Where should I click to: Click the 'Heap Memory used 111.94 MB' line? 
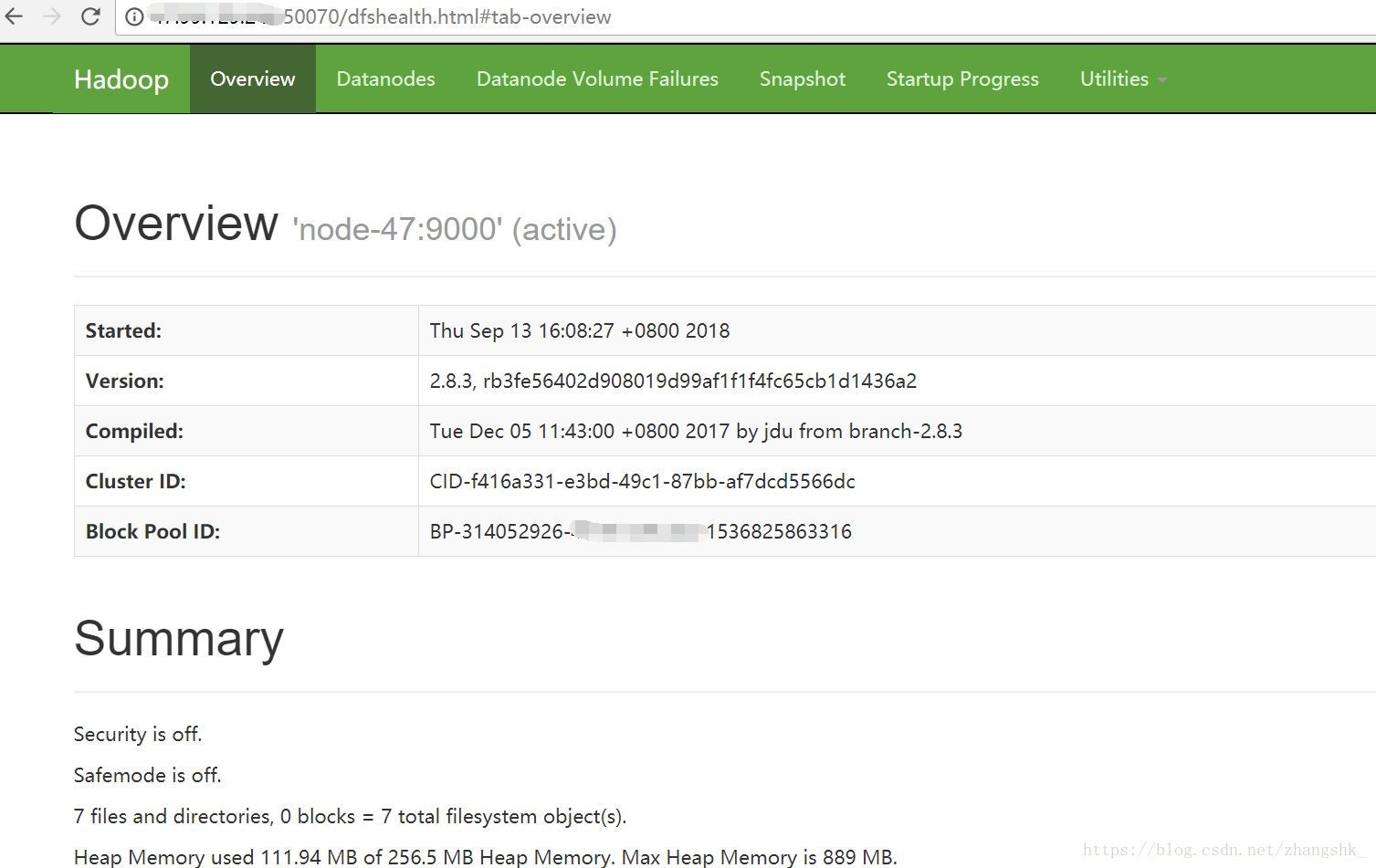pyautogui.click(x=486, y=857)
